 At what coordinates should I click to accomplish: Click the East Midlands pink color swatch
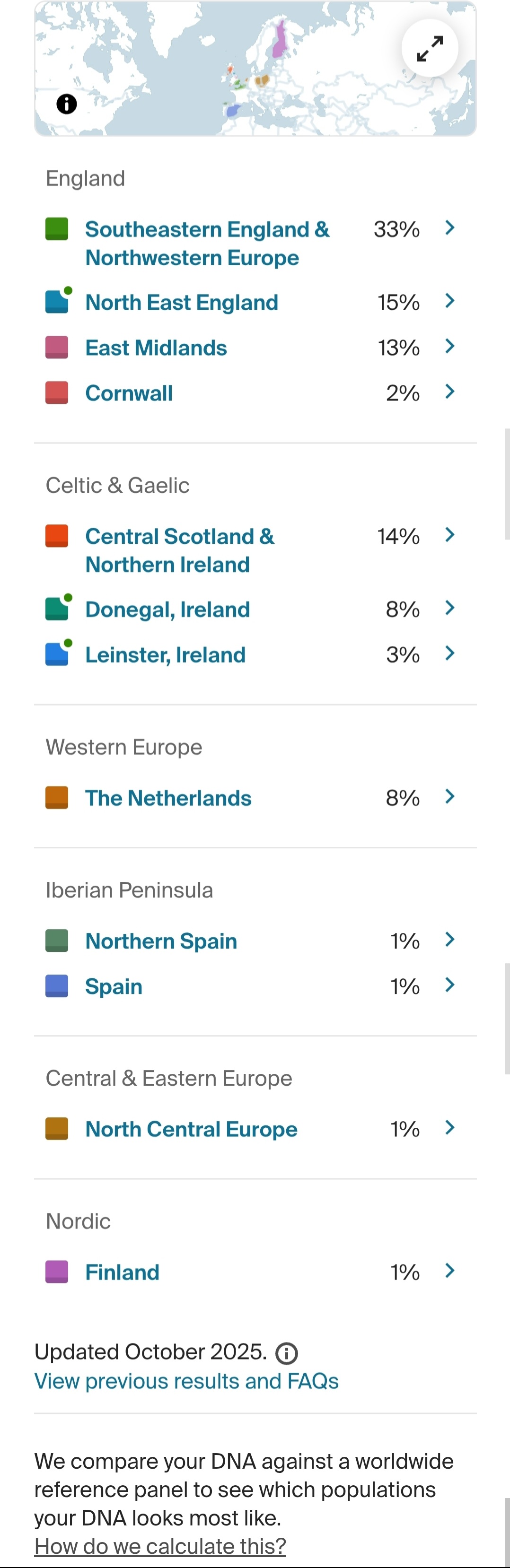pos(57,347)
